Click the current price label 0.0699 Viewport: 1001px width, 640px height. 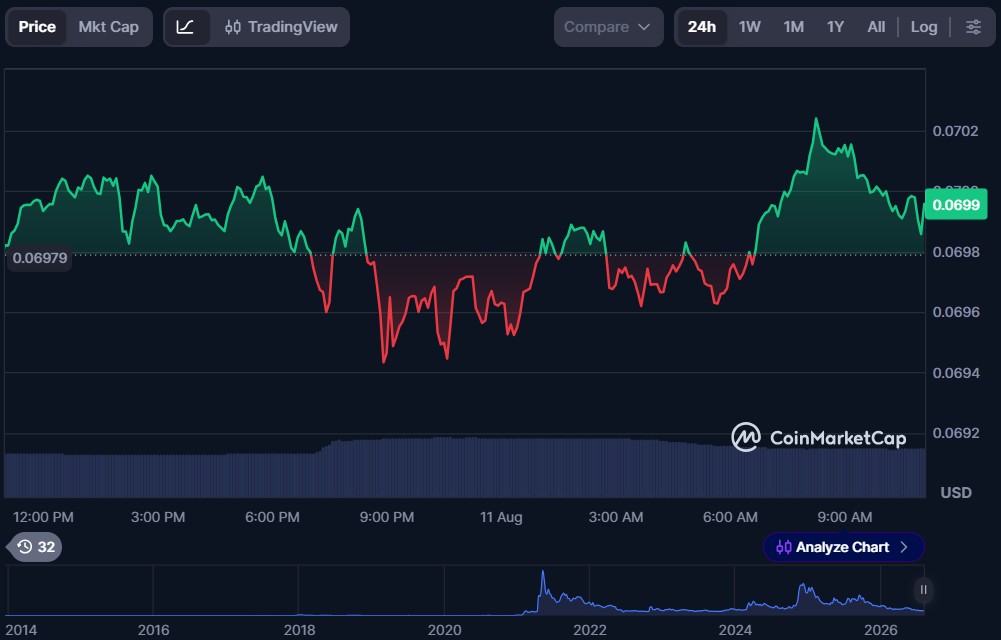pyautogui.click(x=956, y=205)
